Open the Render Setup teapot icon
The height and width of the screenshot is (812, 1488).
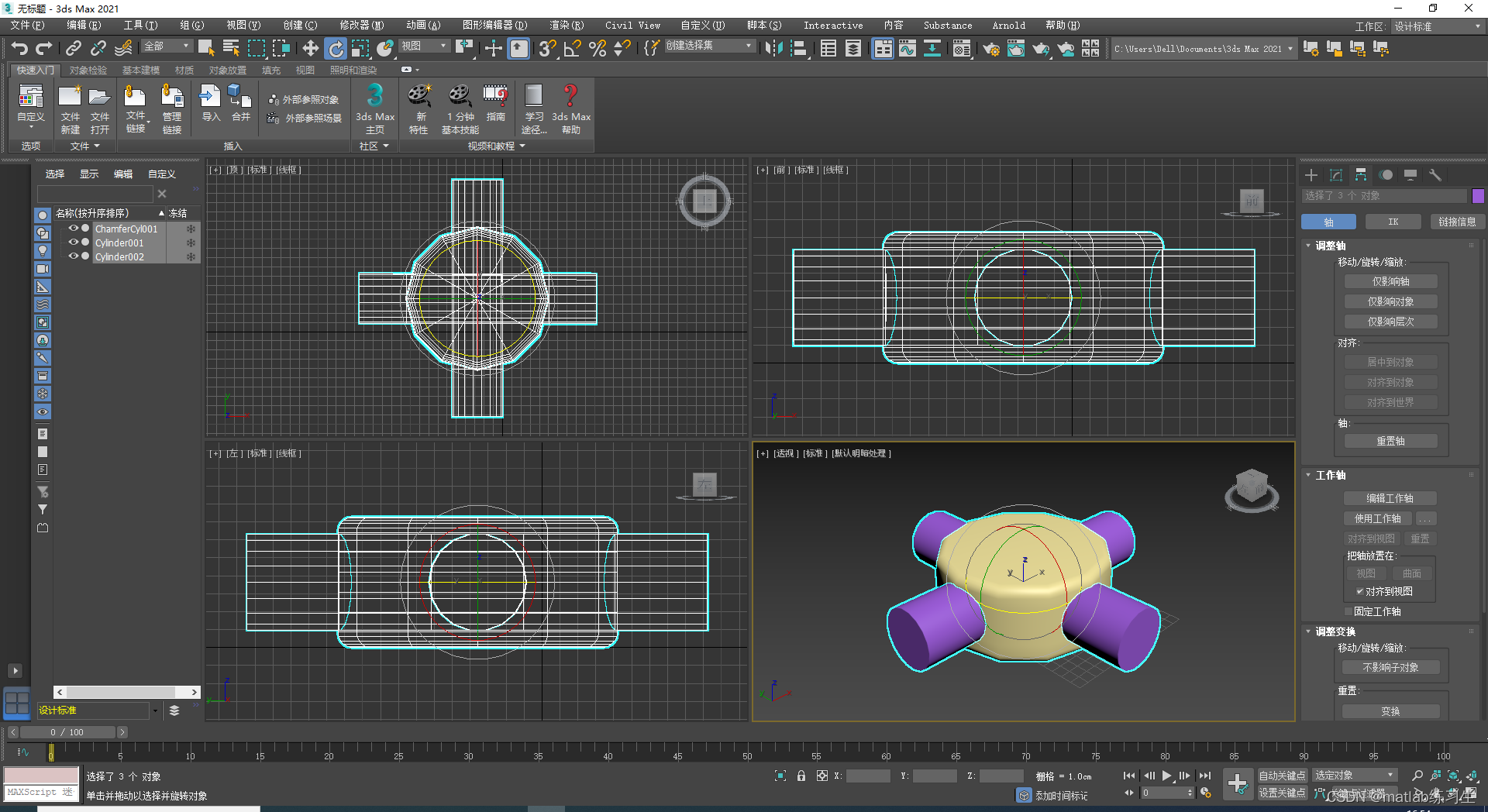990,49
